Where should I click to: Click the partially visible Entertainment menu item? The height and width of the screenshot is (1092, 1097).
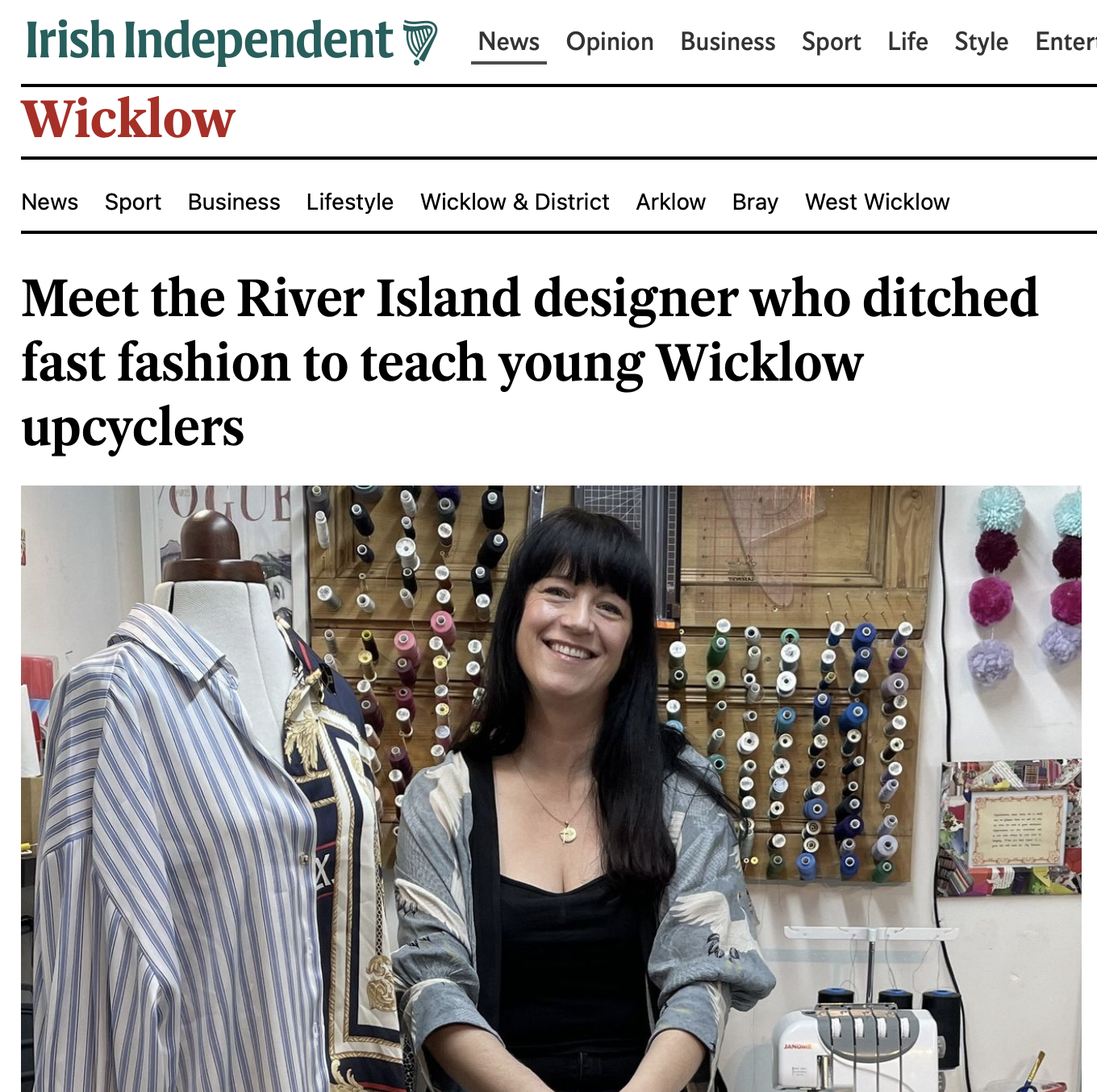pyautogui.click(x=1066, y=41)
